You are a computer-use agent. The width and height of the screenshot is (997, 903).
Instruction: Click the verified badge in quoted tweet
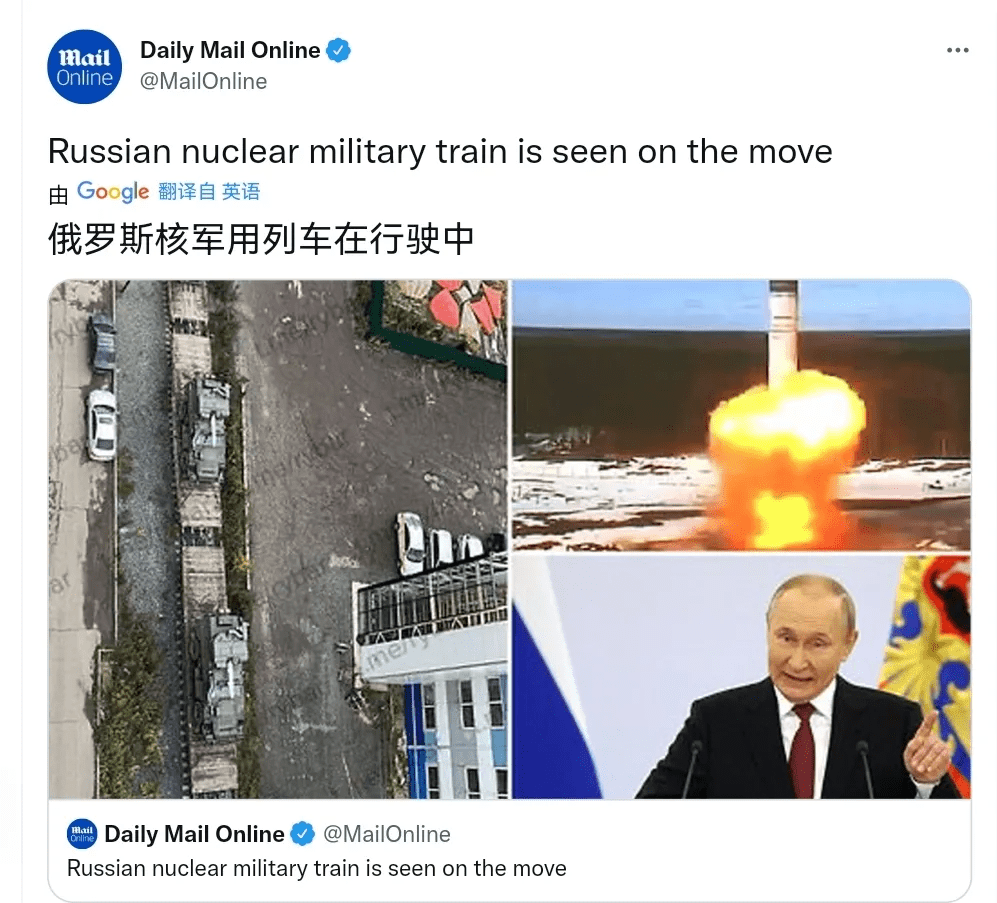pos(303,834)
